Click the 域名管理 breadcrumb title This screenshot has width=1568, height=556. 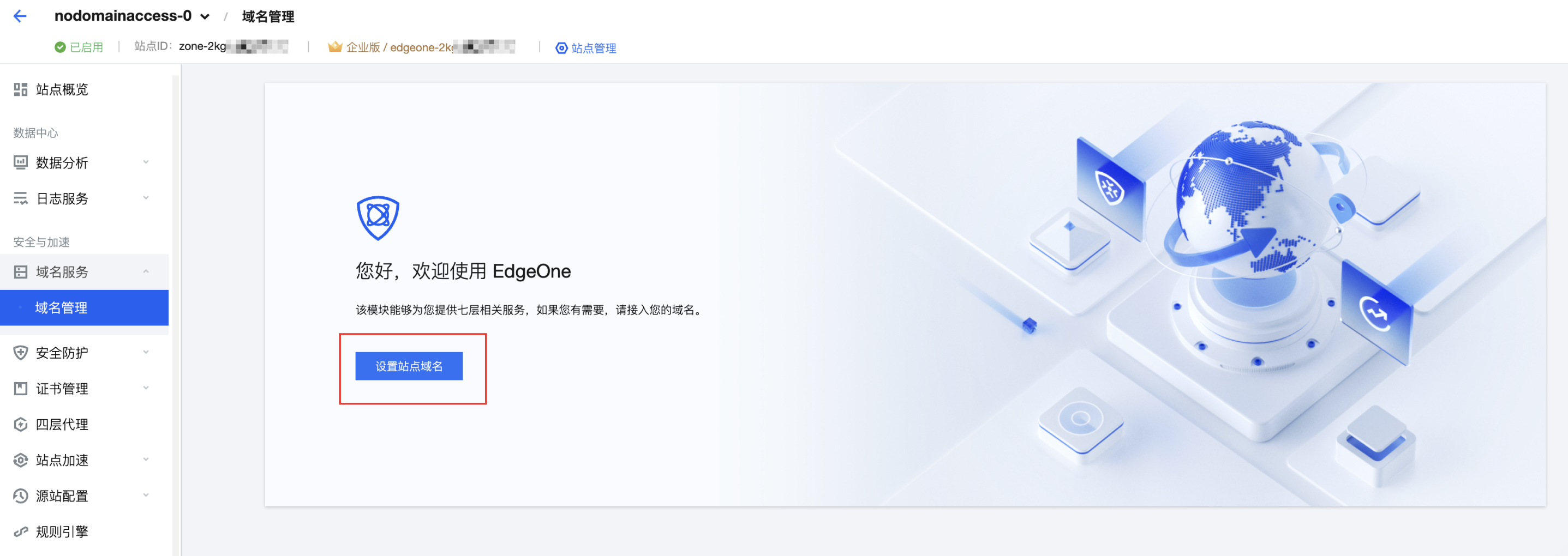click(268, 16)
